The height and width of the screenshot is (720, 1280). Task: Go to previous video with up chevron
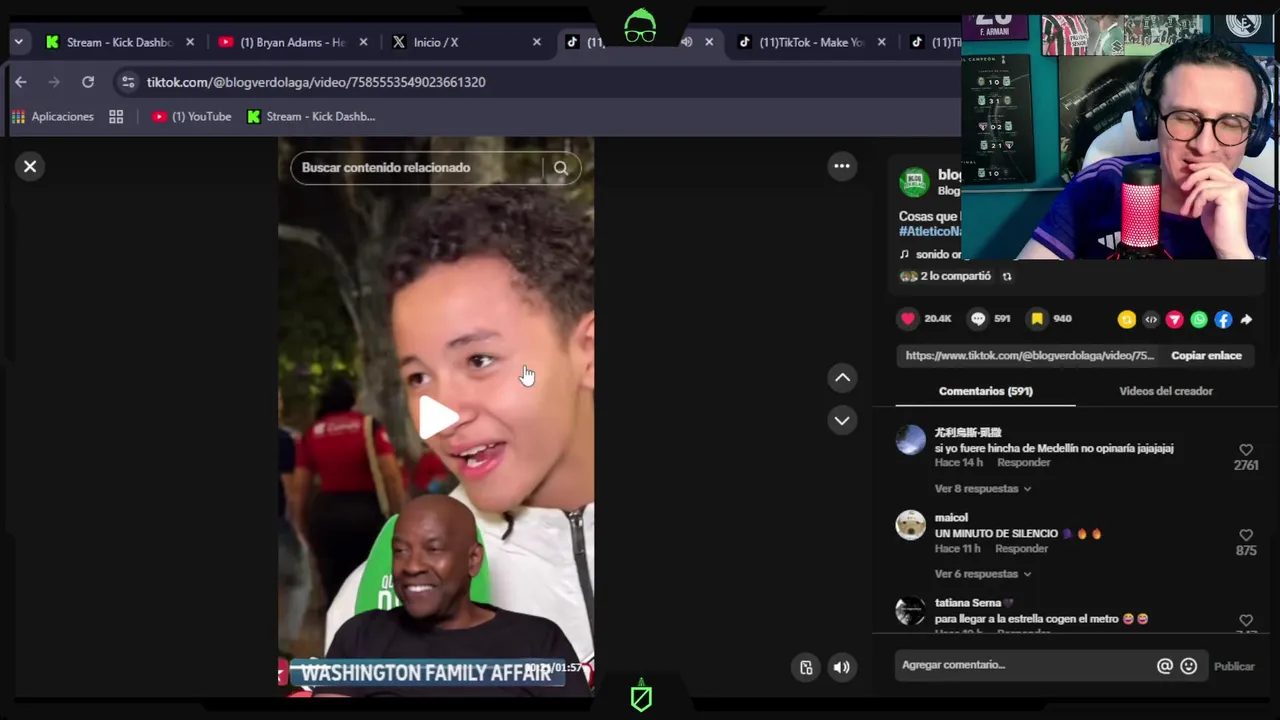[842, 378]
